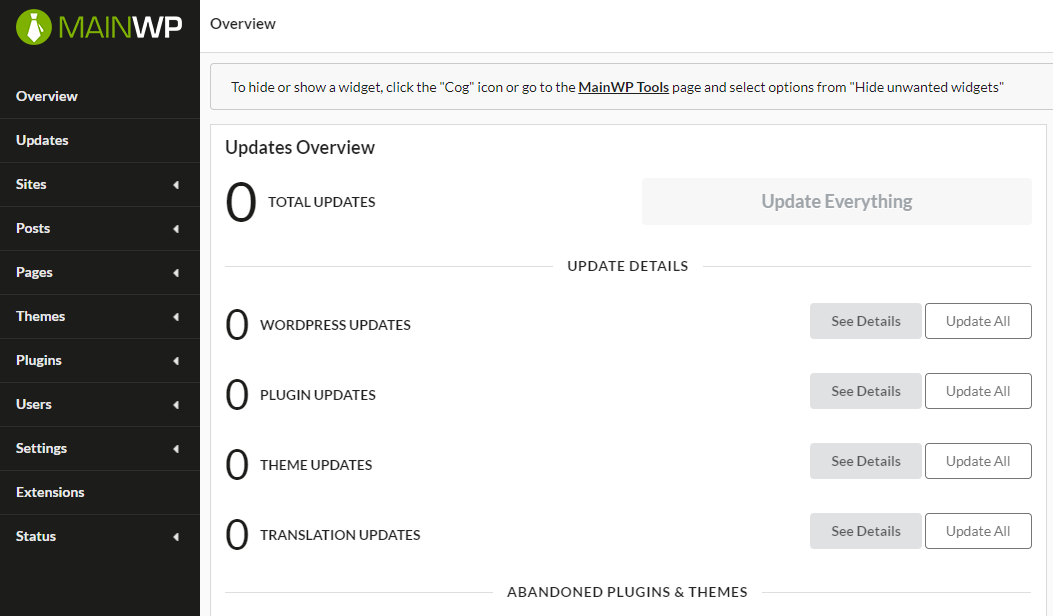The width and height of the screenshot is (1053, 616).
Task: Open the MainWP Tools link
Action: tap(623, 87)
